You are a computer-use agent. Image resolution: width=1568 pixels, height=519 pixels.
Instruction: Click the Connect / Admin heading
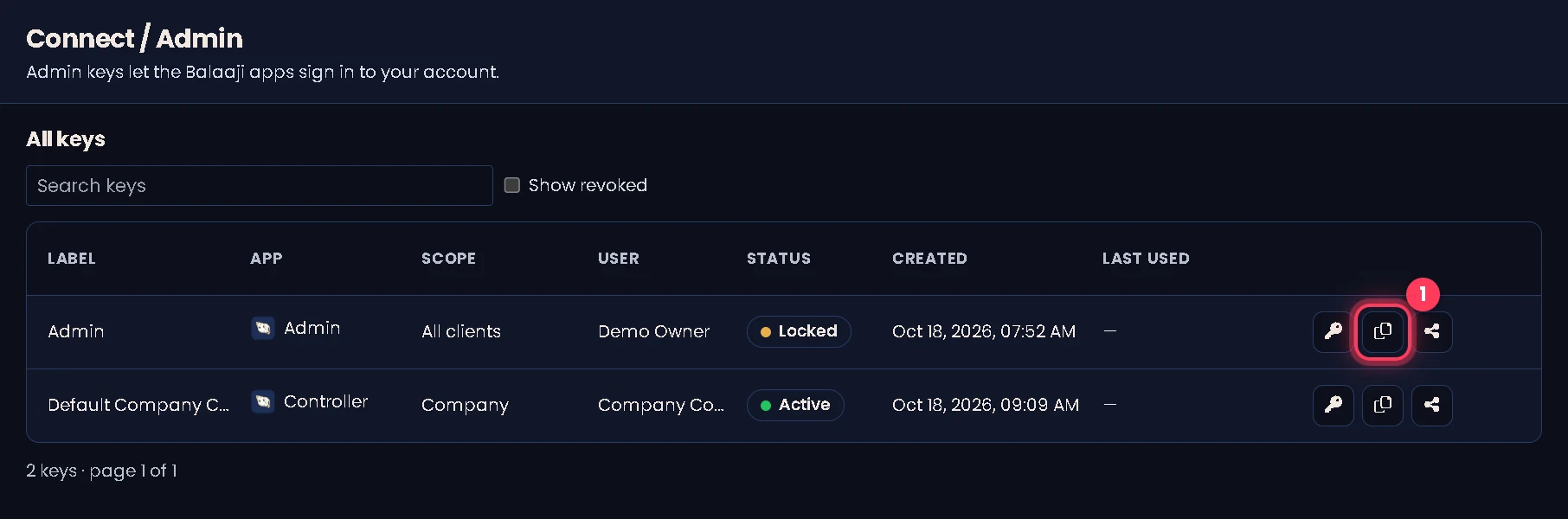click(x=134, y=38)
